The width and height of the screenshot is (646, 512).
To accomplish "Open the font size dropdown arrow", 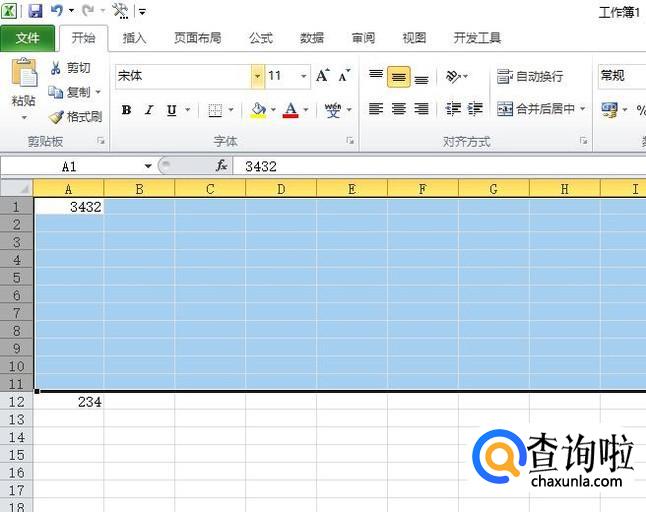I will tap(304, 76).
